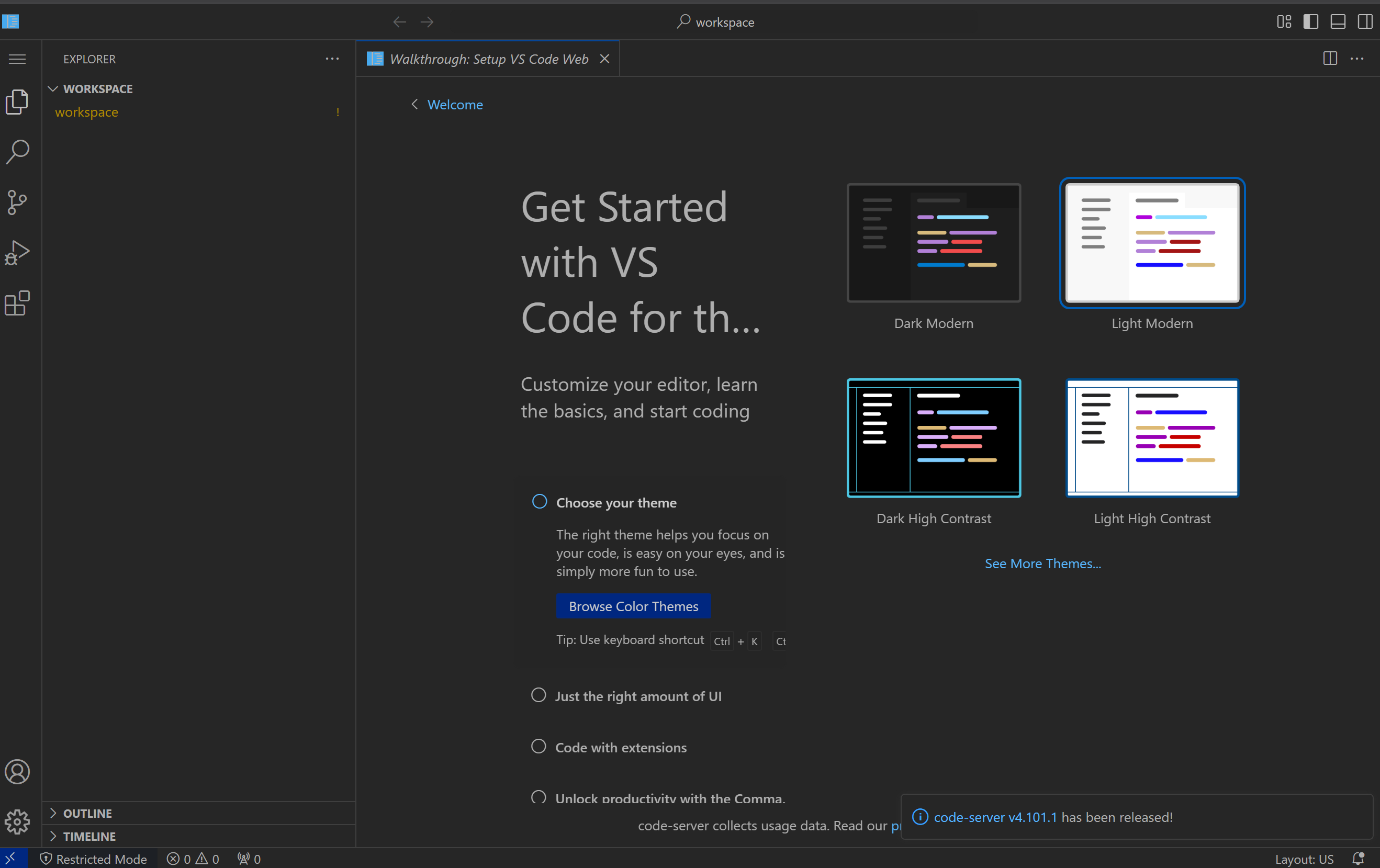Choose the Light Modern theme thumbnail

pyautogui.click(x=1152, y=242)
